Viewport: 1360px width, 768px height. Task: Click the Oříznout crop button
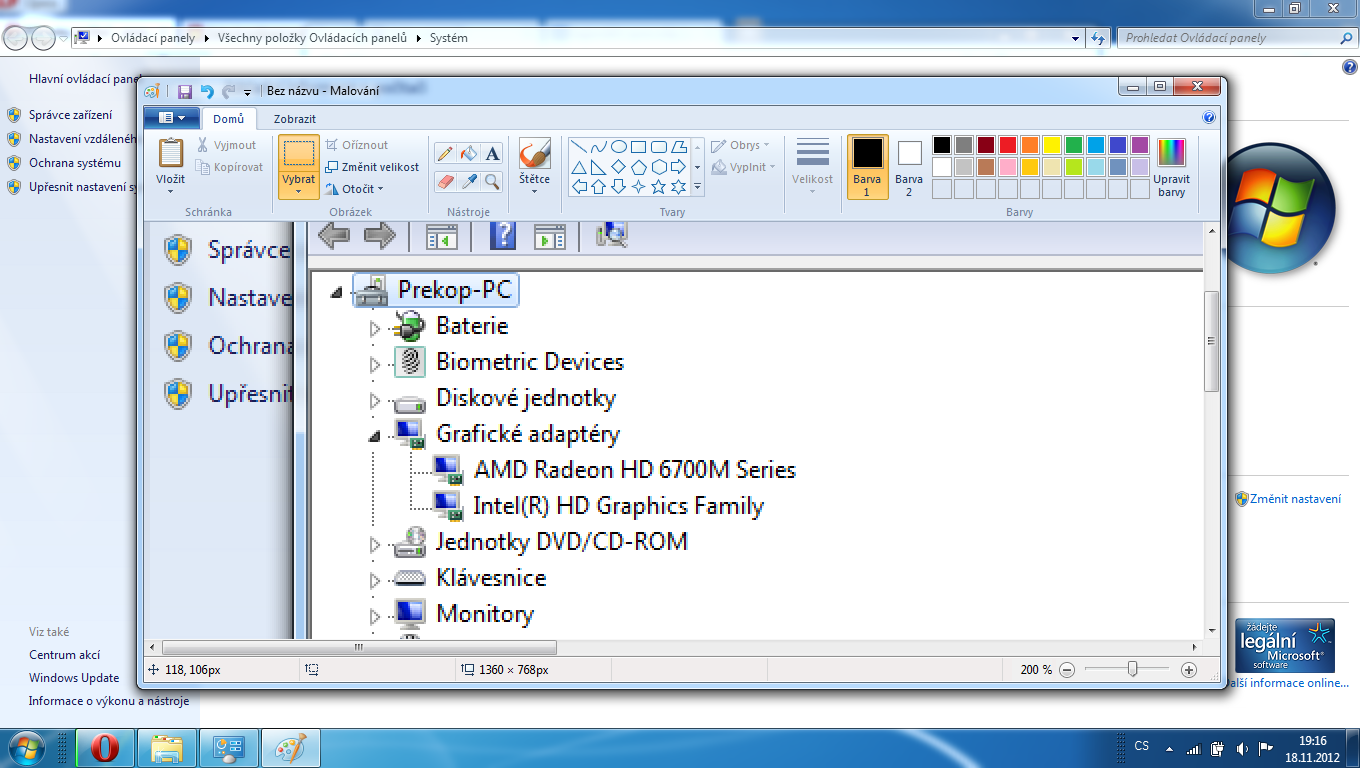(x=357, y=145)
